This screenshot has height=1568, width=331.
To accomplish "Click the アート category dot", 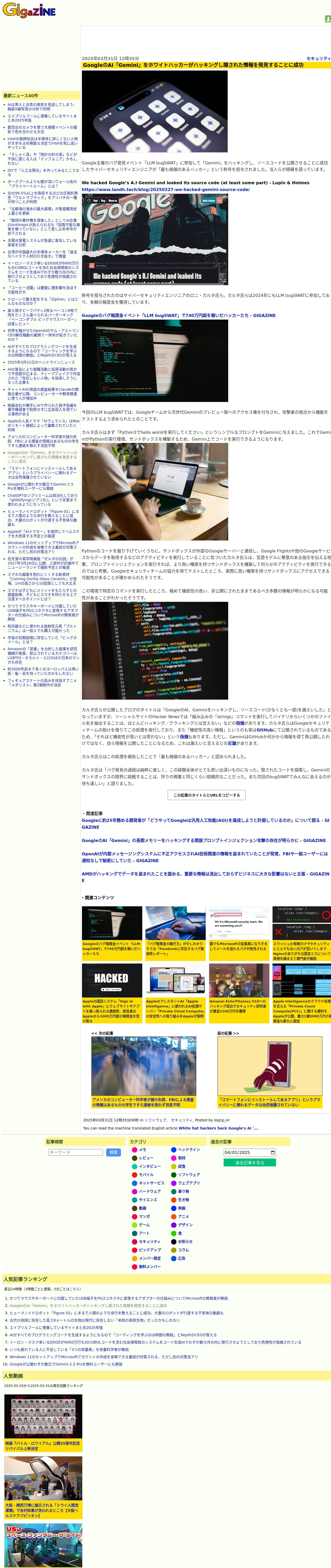I will 134,1233.
